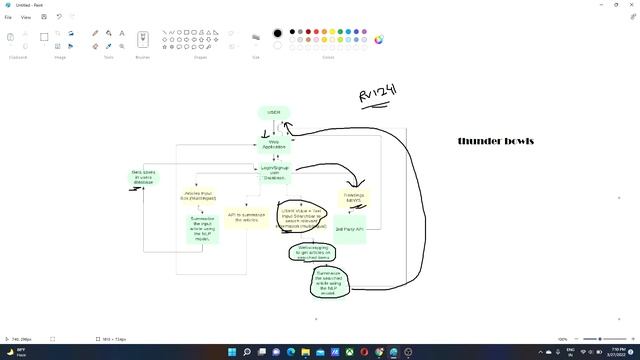This screenshot has width=640, height=360.
Task: Choose the green color swatch
Action: [x=340, y=31]
